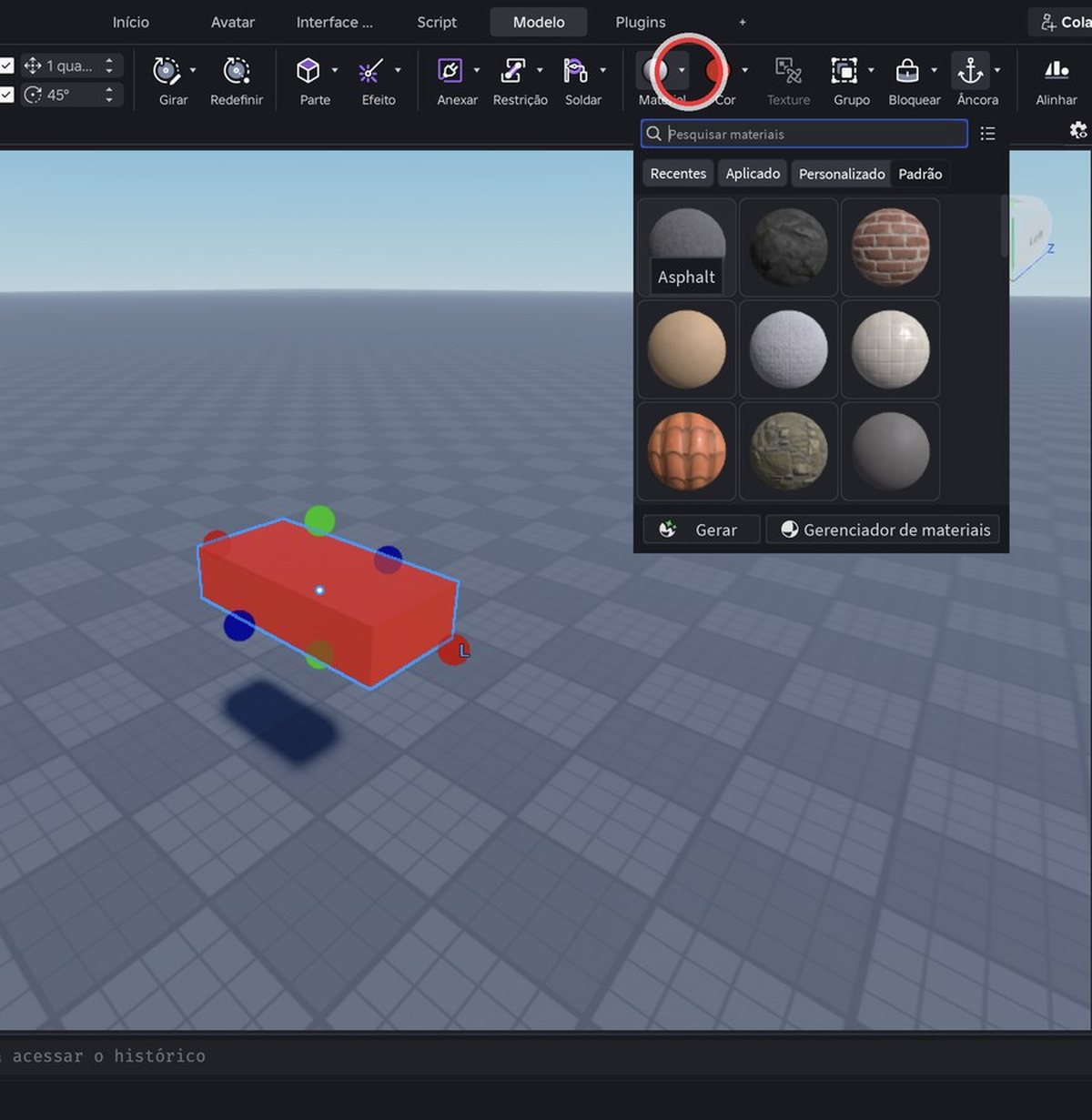Toggle the Bloquear lock button
Viewport: 1092px width, 1120px height.
click(907, 70)
